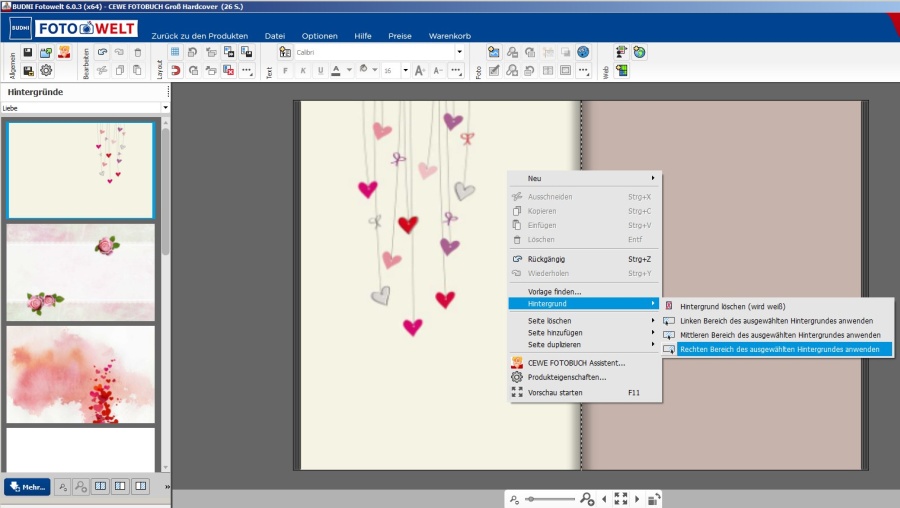Click the fullscreen icon in bottom bar

click(621, 498)
